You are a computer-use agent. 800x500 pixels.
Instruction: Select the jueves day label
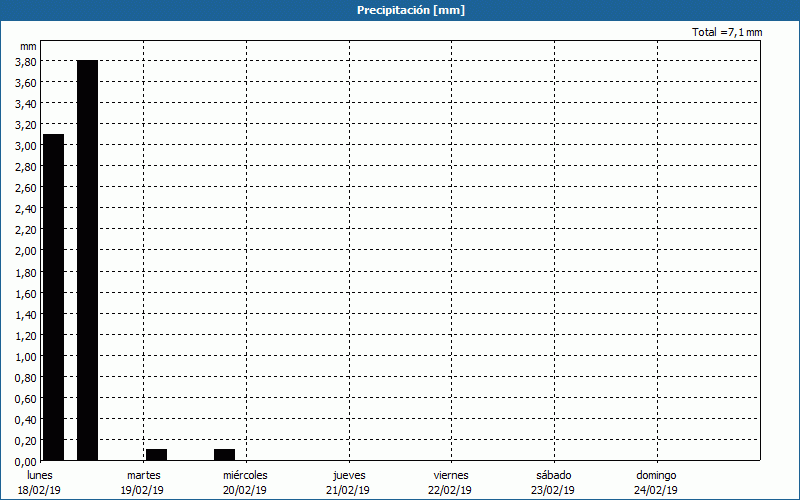tap(349, 475)
